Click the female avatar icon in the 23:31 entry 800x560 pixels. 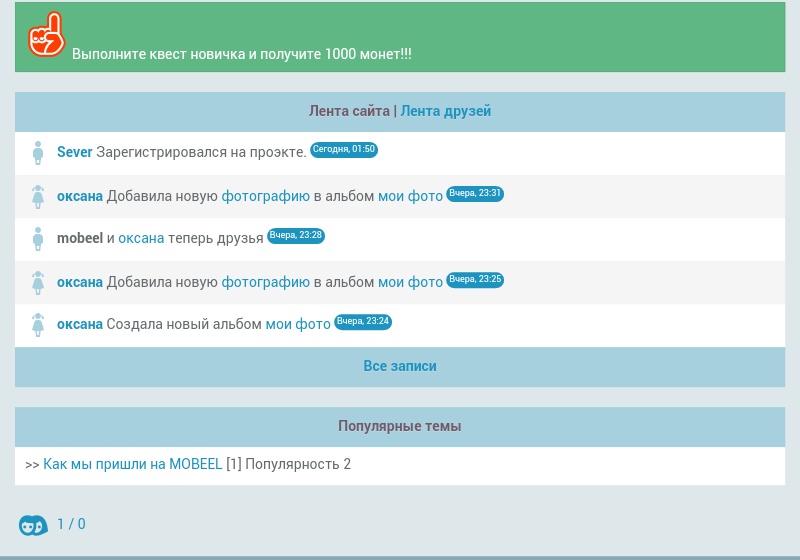point(38,197)
